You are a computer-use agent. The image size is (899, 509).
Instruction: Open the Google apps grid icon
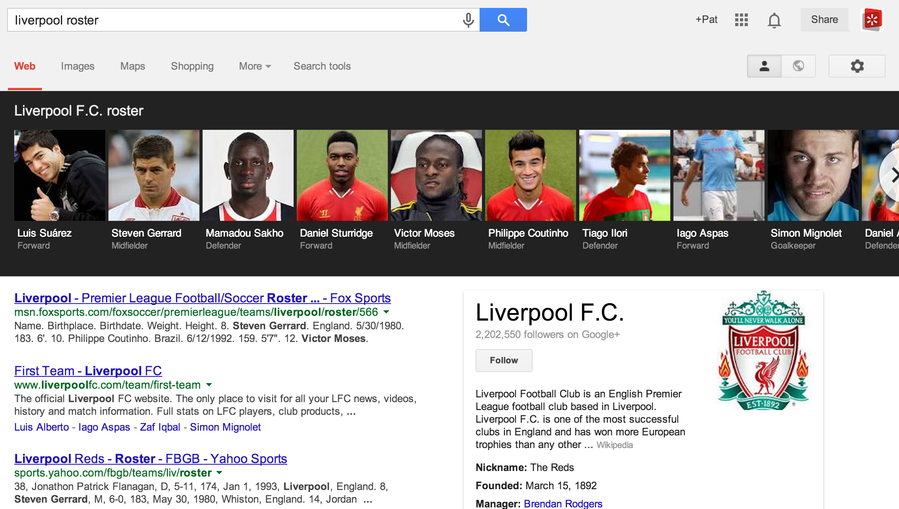tap(741, 20)
